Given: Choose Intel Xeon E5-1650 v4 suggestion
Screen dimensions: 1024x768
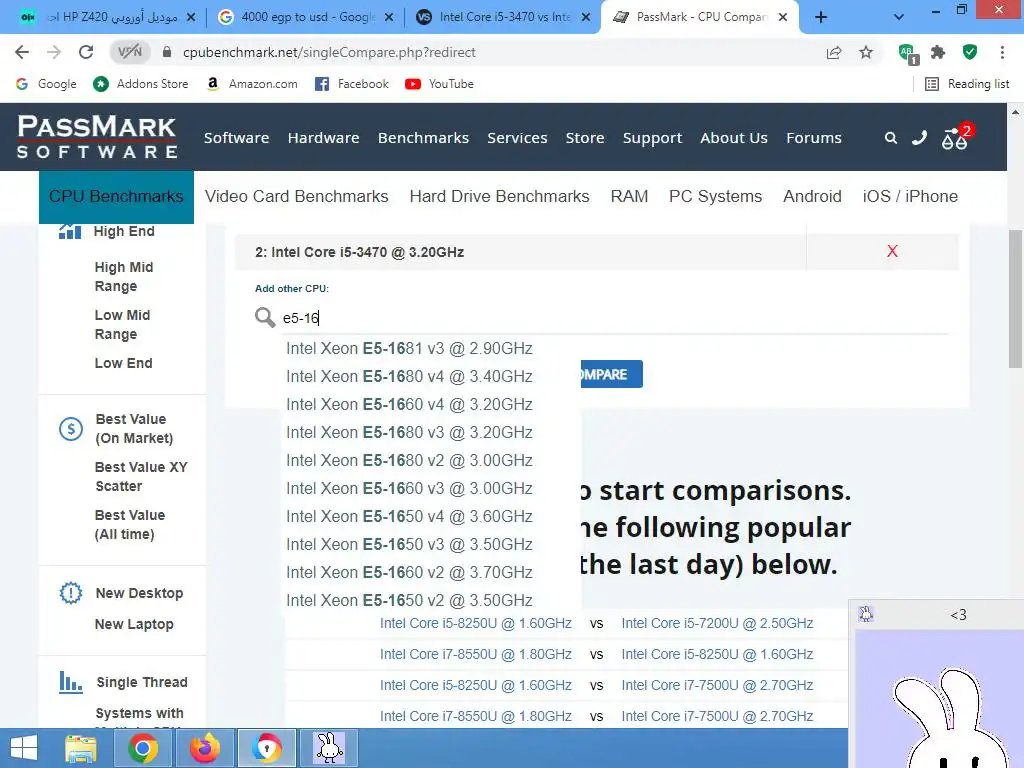Looking at the screenshot, I should [x=409, y=517].
